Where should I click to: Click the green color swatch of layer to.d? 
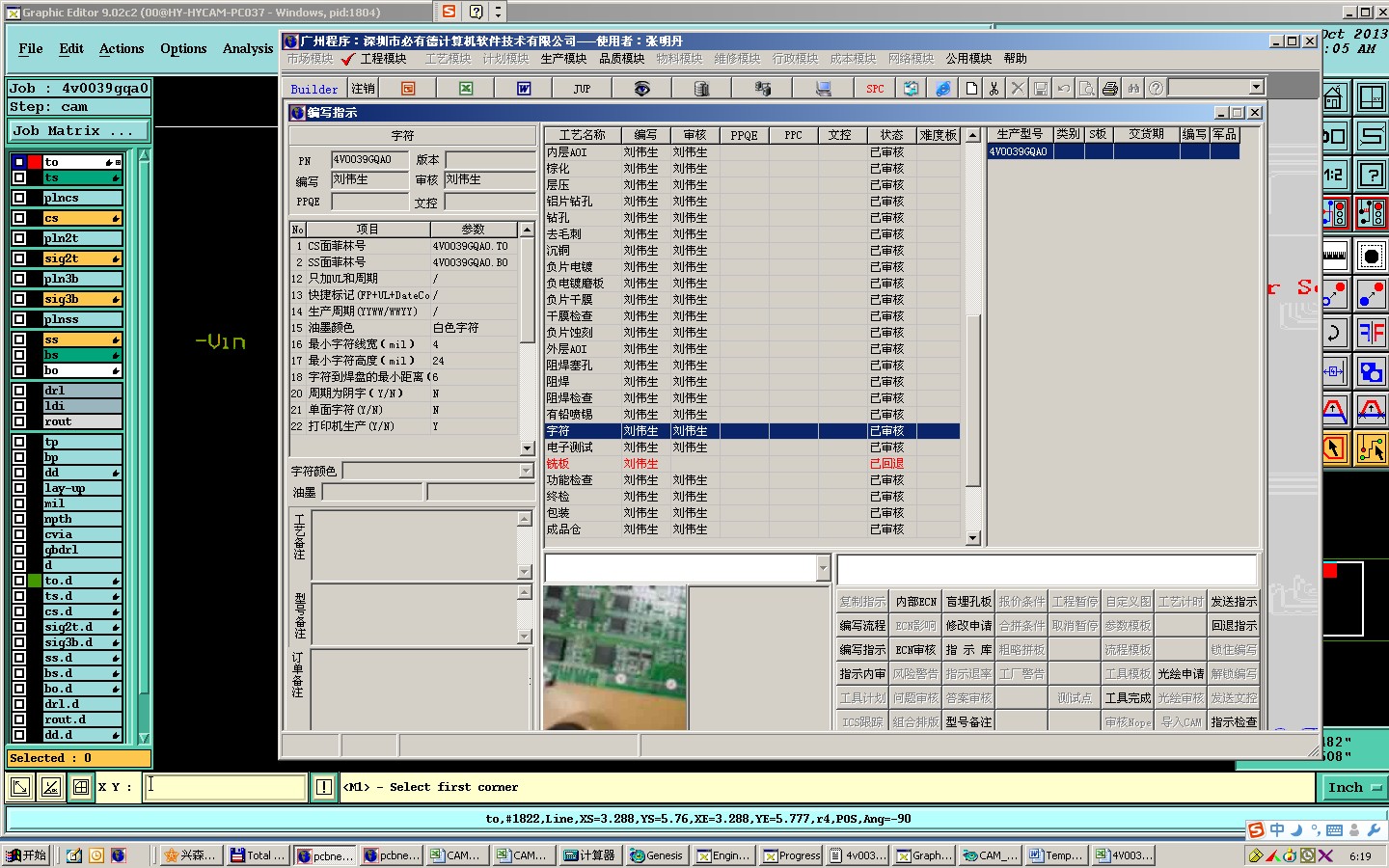pyautogui.click(x=35, y=581)
